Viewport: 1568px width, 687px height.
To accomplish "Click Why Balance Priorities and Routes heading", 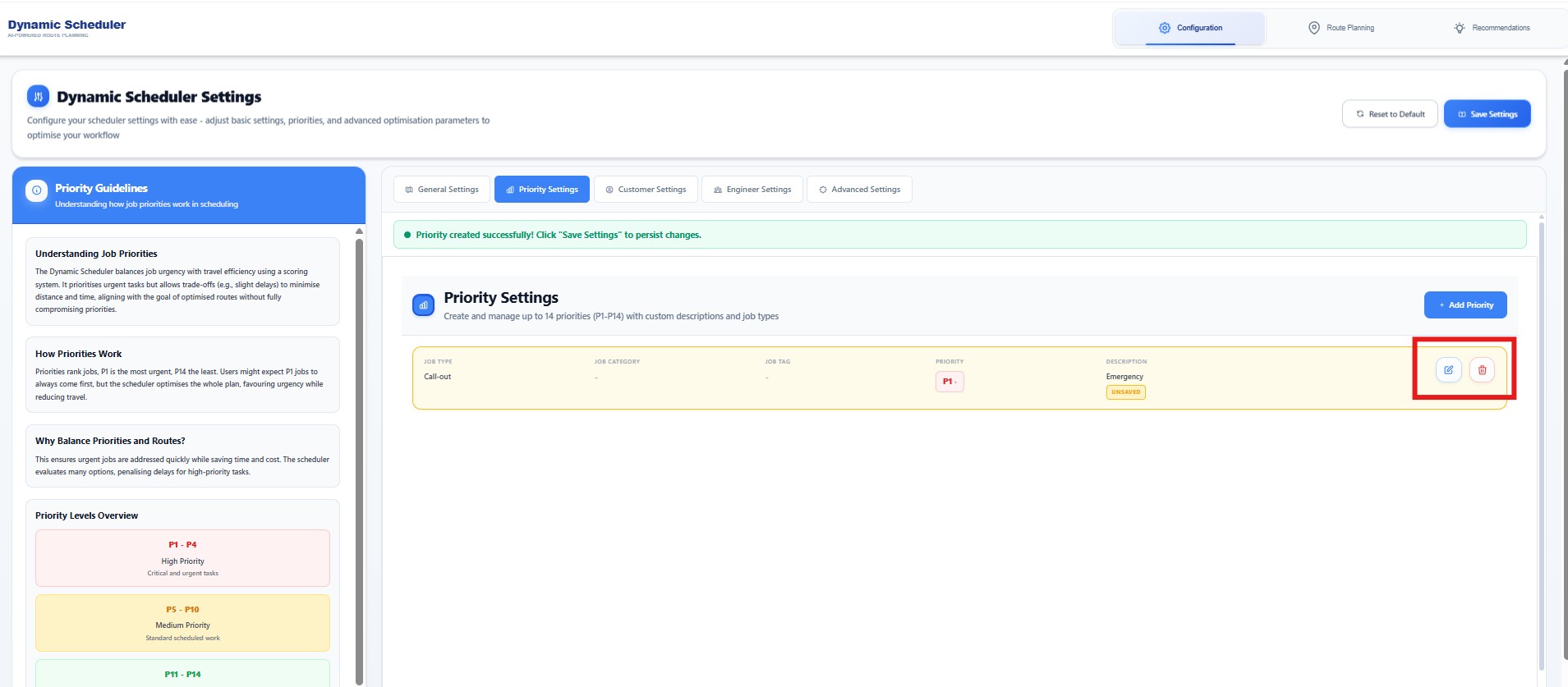I will click(110, 441).
